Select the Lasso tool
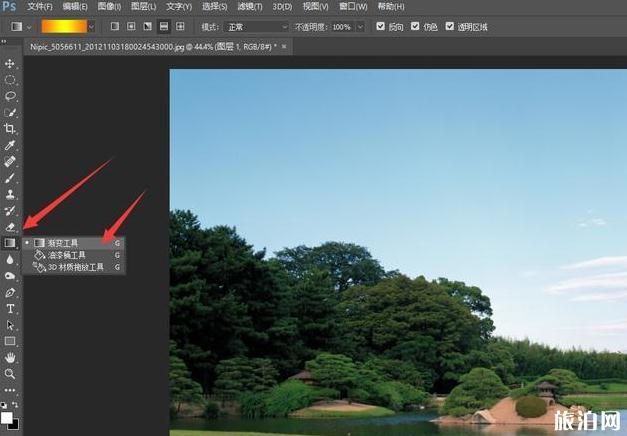The height and width of the screenshot is (436, 627). pos(10,96)
